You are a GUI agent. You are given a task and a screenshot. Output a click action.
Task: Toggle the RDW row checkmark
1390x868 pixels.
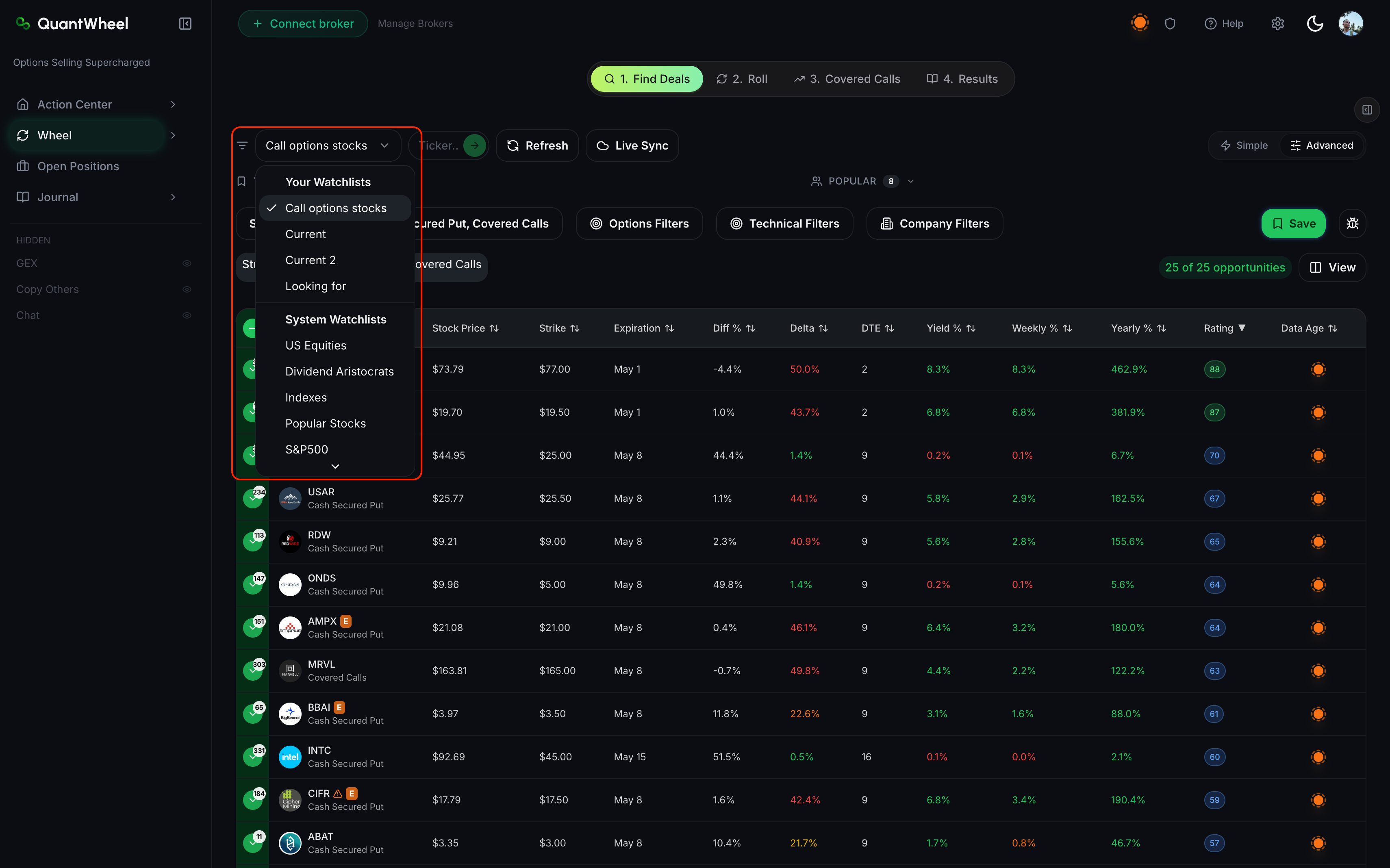253,541
